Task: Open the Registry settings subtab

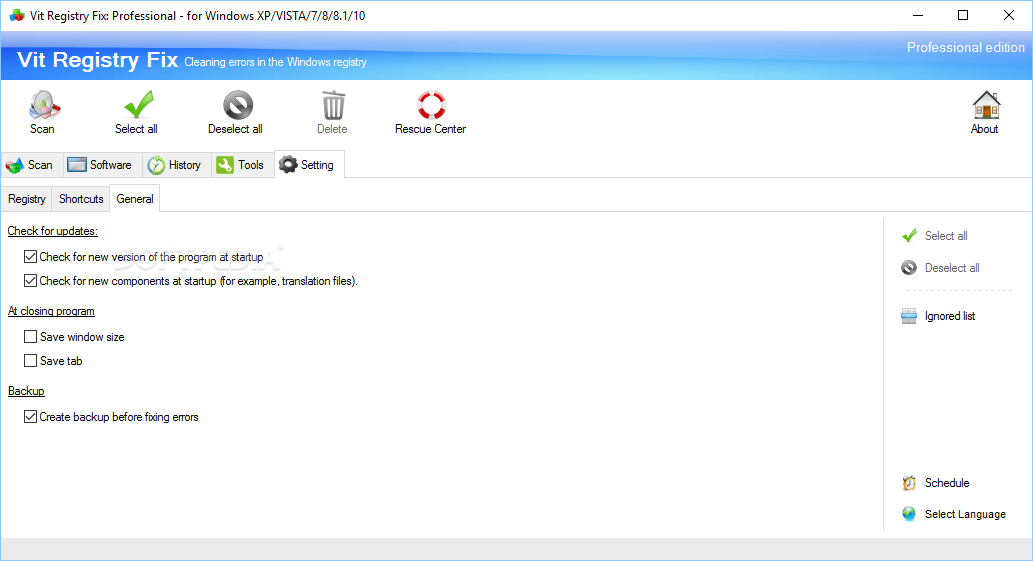Action: coord(27,199)
